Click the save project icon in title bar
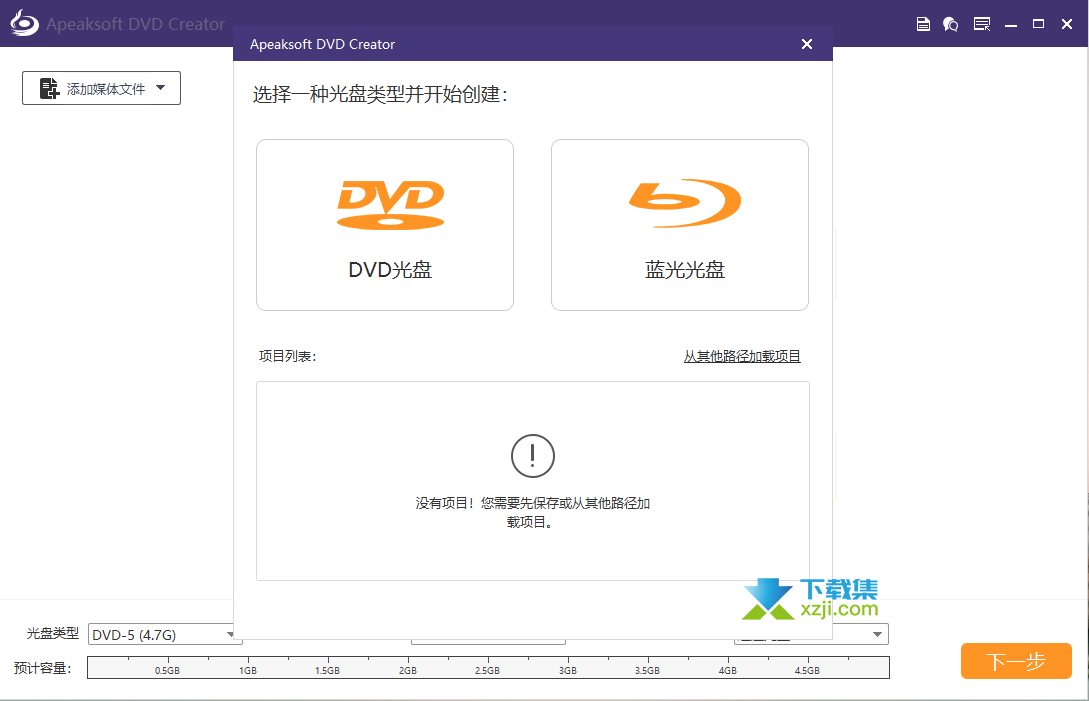 tap(923, 24)
